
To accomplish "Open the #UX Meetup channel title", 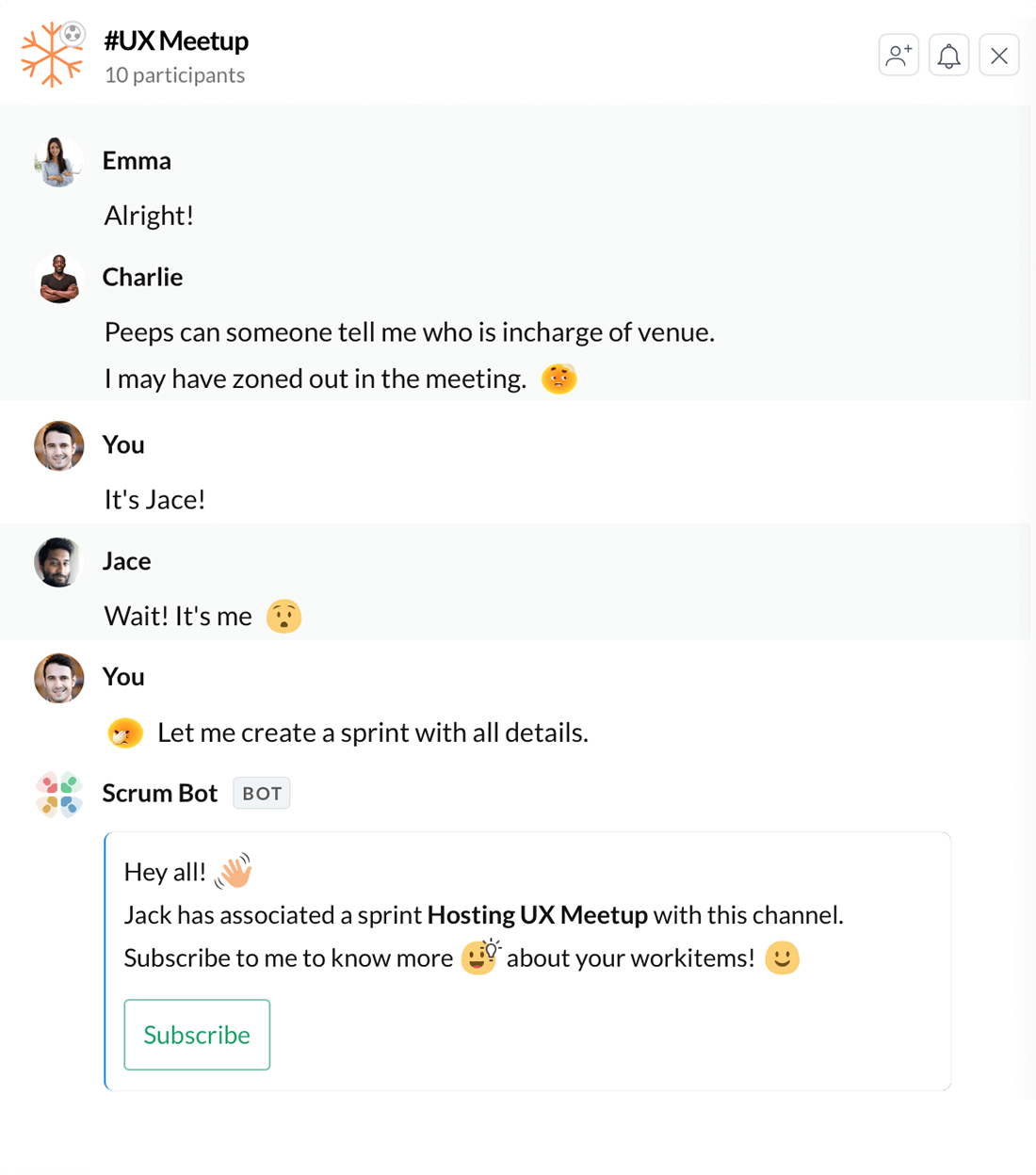I will point(176,40).
